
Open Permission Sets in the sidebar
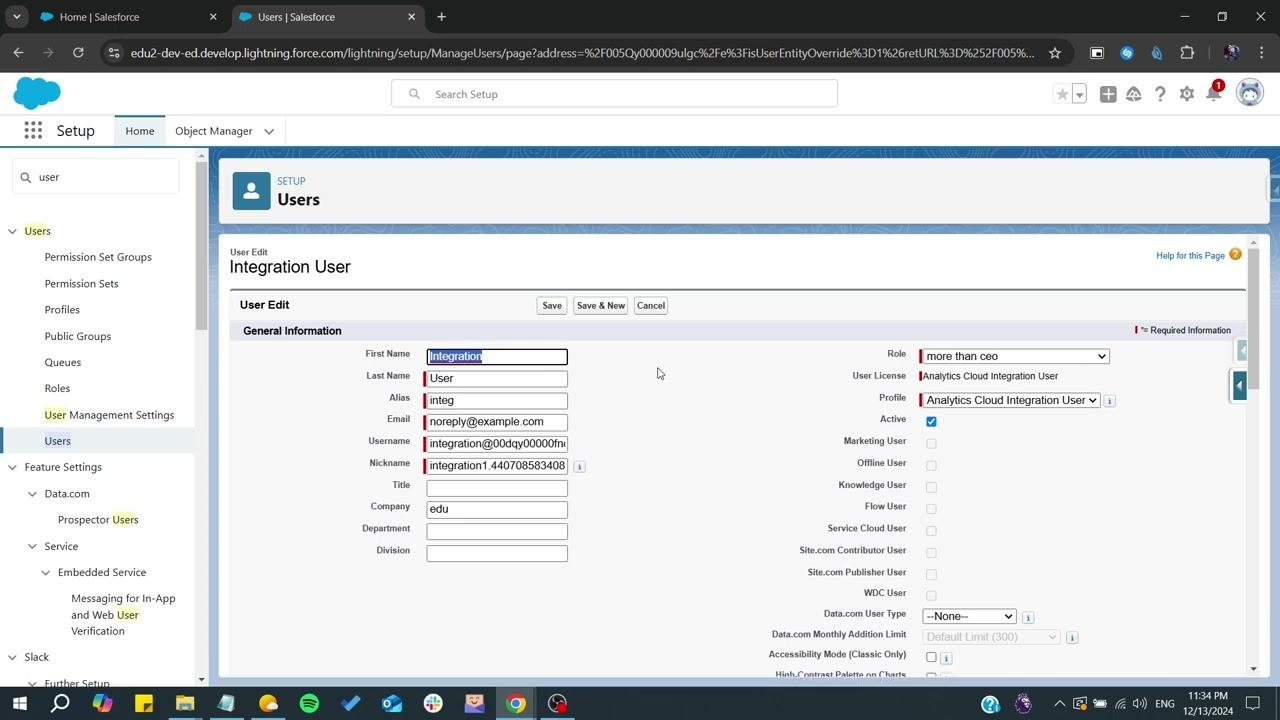[81, 283]
